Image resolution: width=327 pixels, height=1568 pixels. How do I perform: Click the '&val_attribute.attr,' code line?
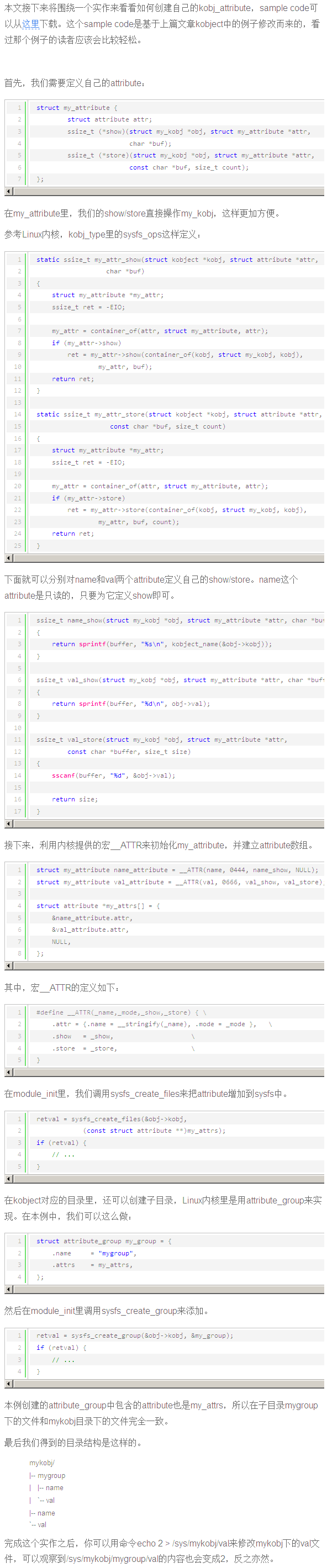[90, 930]
